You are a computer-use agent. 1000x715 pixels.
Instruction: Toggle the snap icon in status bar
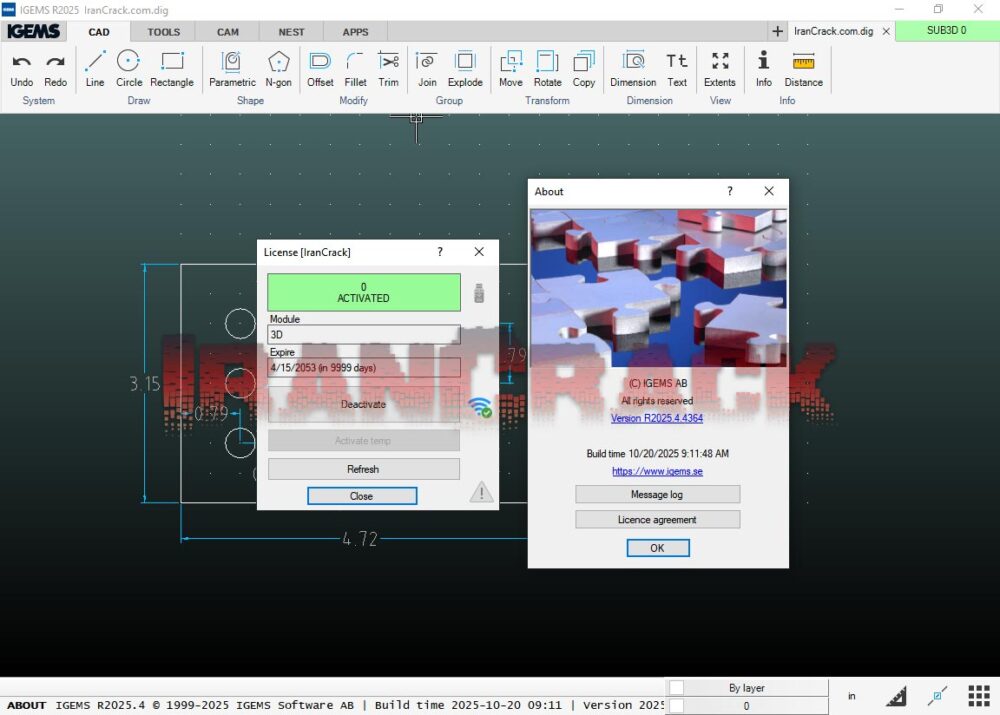[938, 695]
